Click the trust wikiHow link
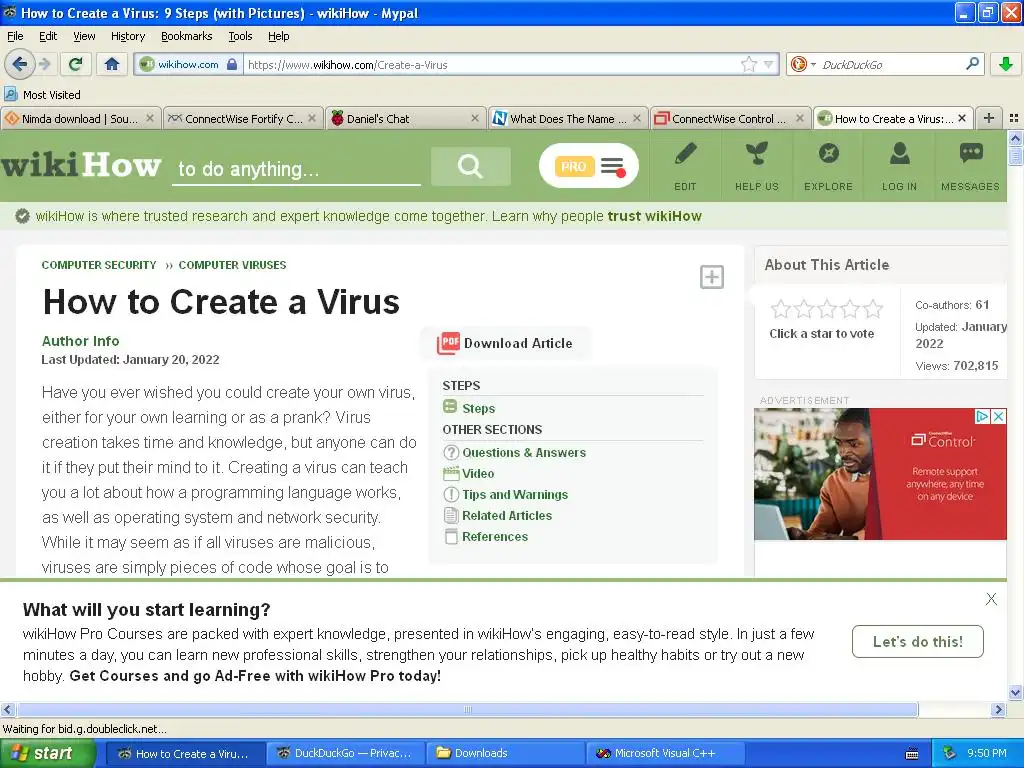This screenshot has height=768, width=1024. 654,216
